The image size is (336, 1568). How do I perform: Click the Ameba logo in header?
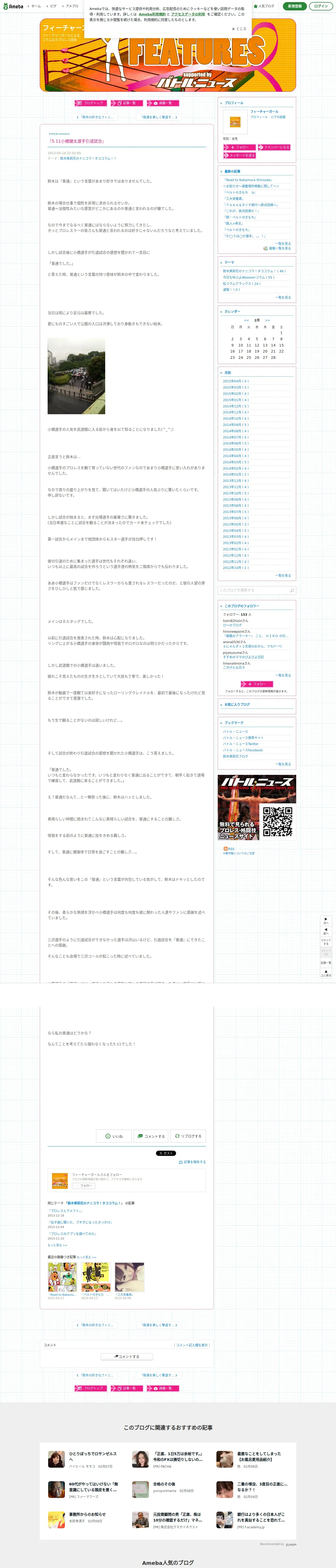(13, 6)
